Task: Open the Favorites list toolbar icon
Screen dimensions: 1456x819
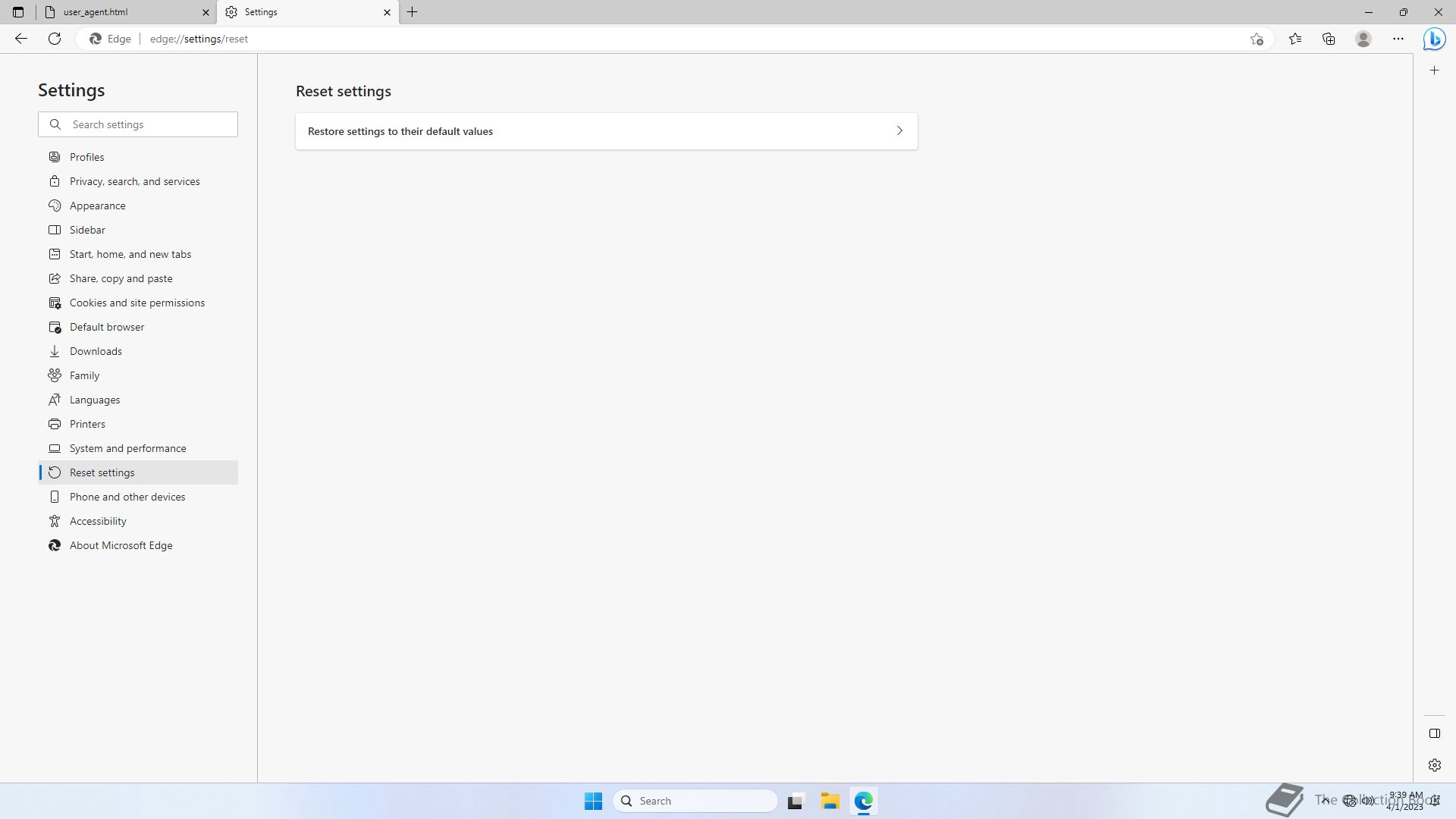Action: tap(1295, 39)
